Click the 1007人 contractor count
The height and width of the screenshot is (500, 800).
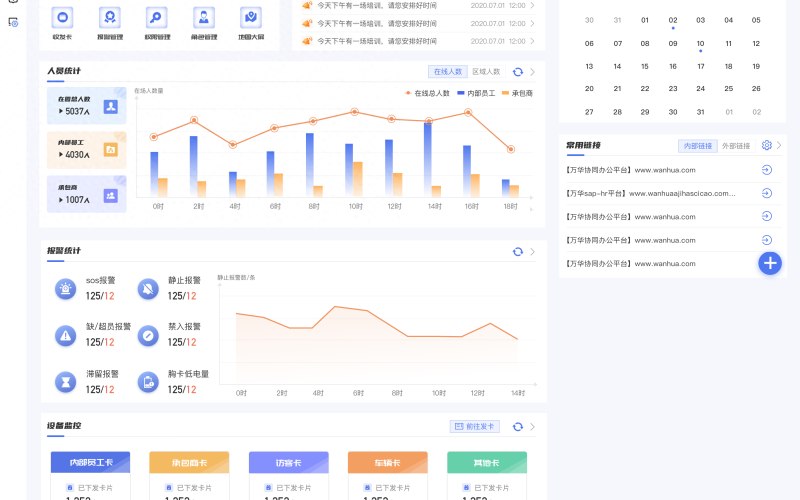pyautogui.click(x=78, y=199)
